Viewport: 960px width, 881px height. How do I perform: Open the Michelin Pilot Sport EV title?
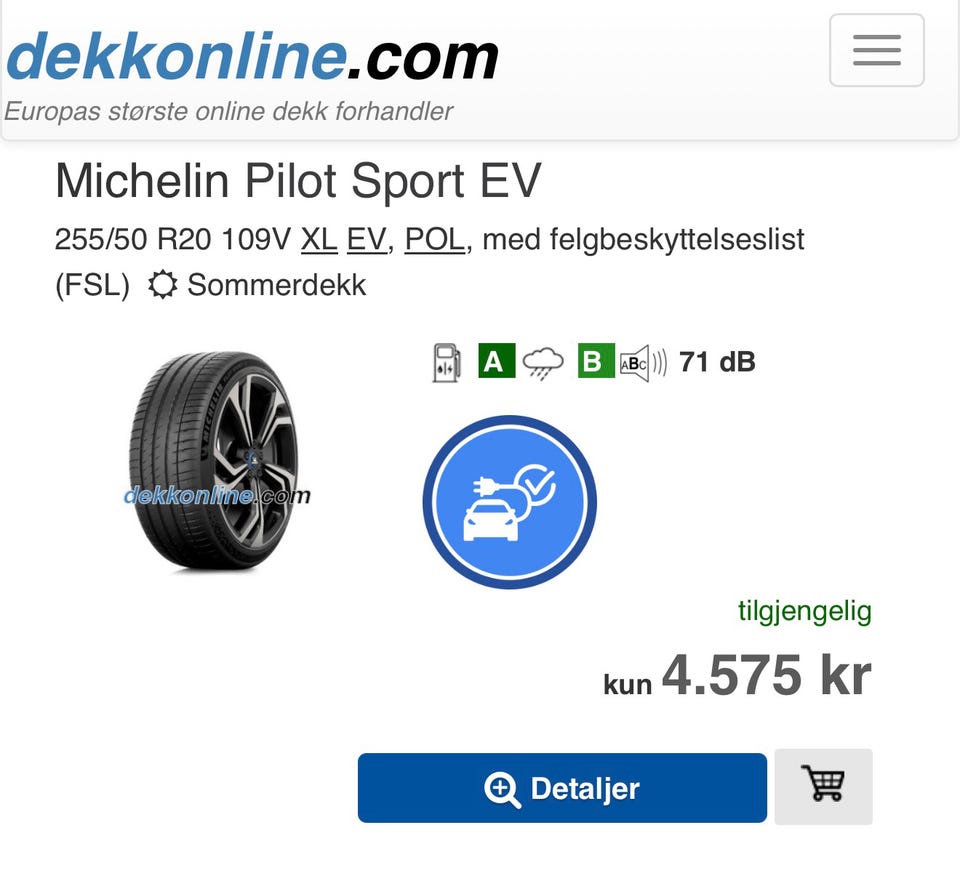coord(298,181)
